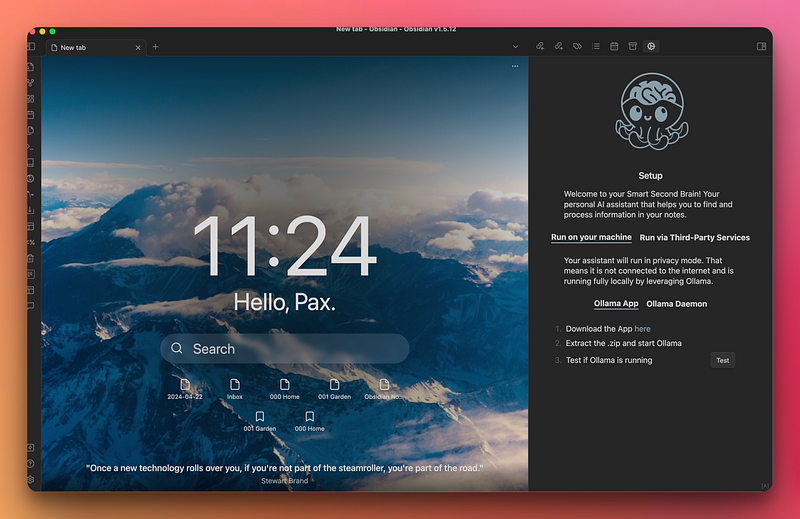Open calendar pane in right sidebar
The width and height of the screenshot is (800, 519).
click(x=614, y=46)
